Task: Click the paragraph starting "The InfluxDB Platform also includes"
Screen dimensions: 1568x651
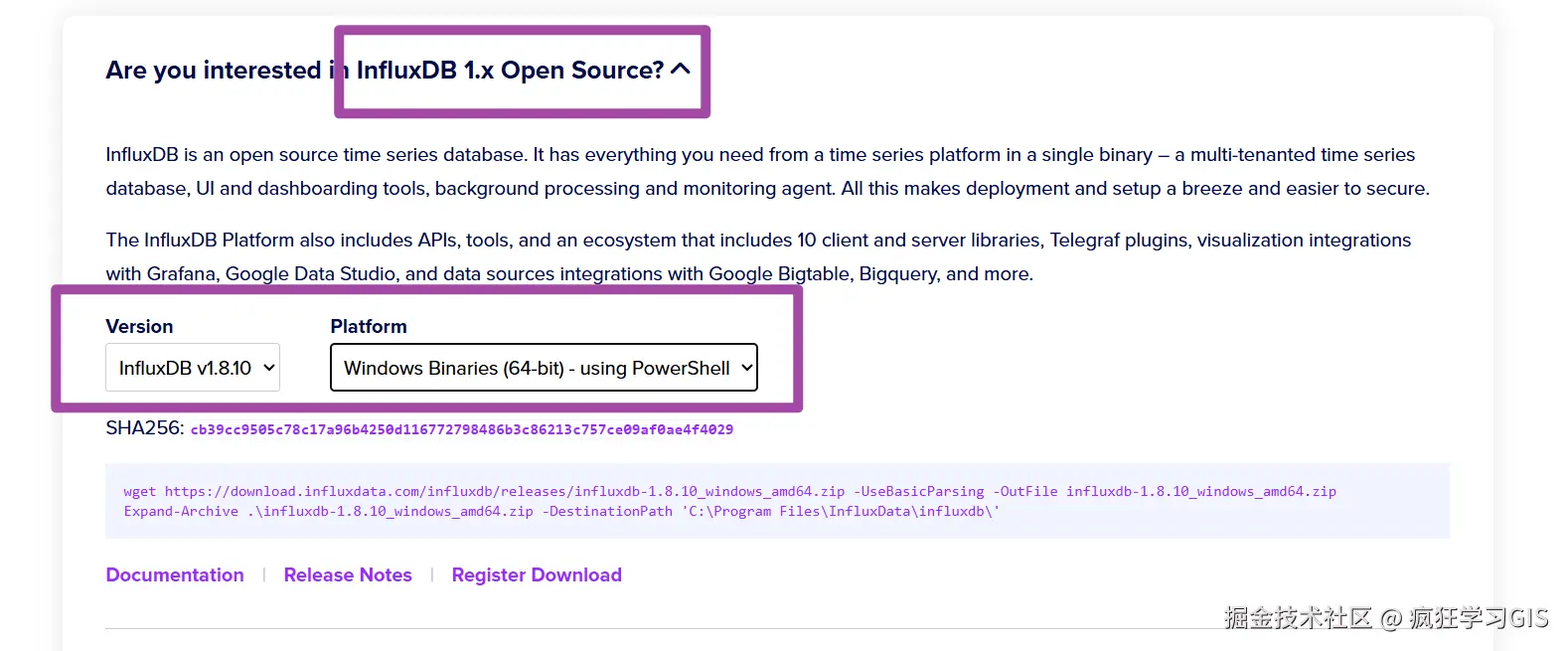Action: pyautogui.click(x=758, y=256)
